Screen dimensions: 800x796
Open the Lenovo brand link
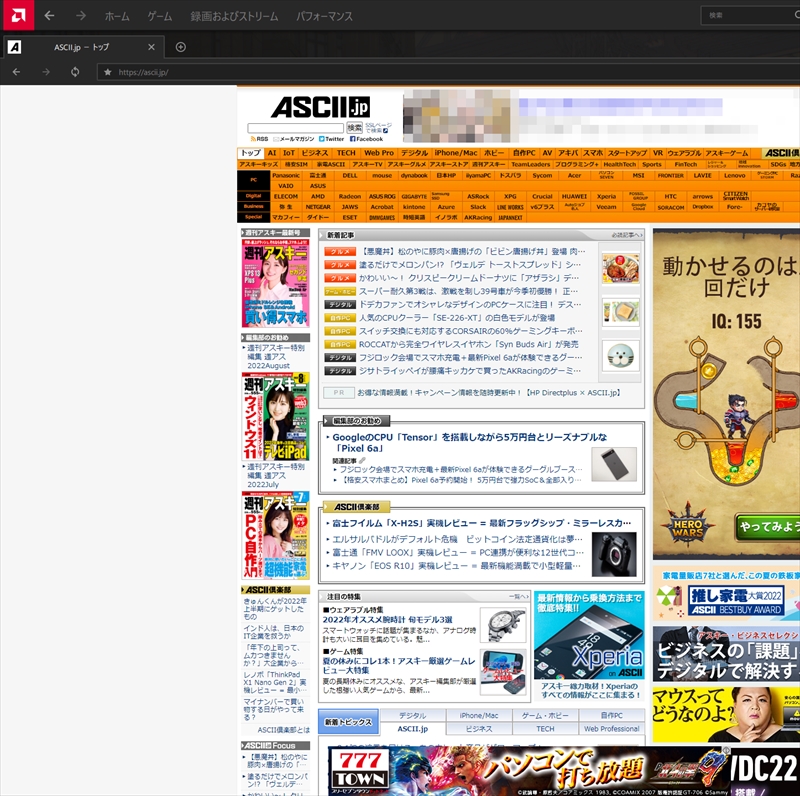tap(735, 176)
